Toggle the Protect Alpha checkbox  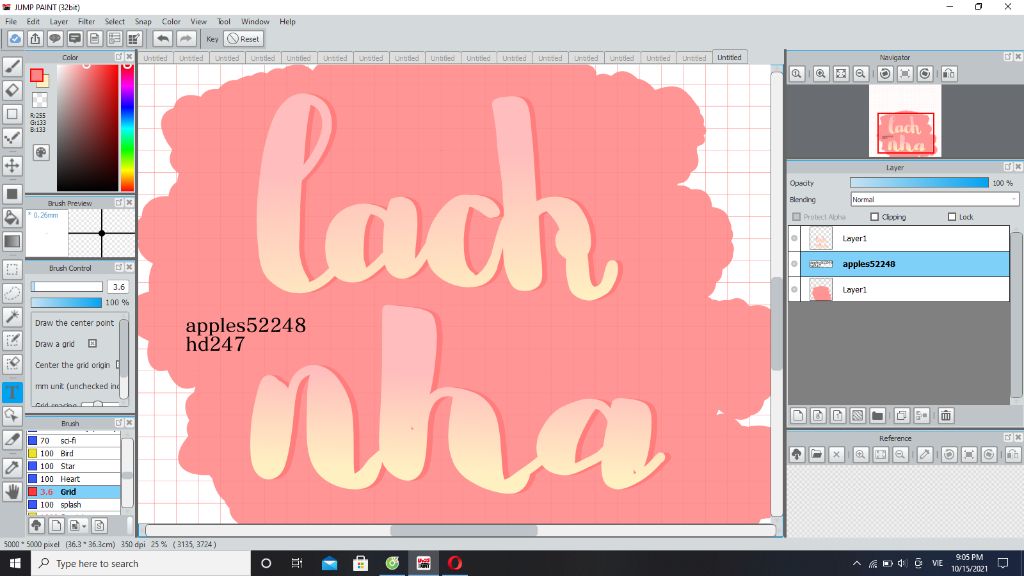point(796,217)
